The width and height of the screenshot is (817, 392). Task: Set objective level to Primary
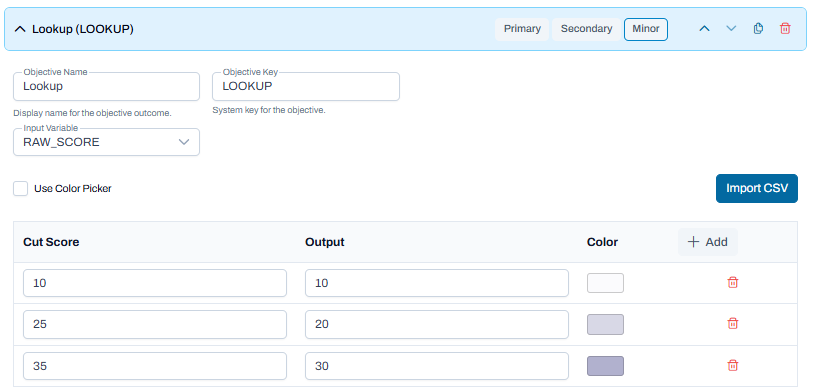pos(522,29)
